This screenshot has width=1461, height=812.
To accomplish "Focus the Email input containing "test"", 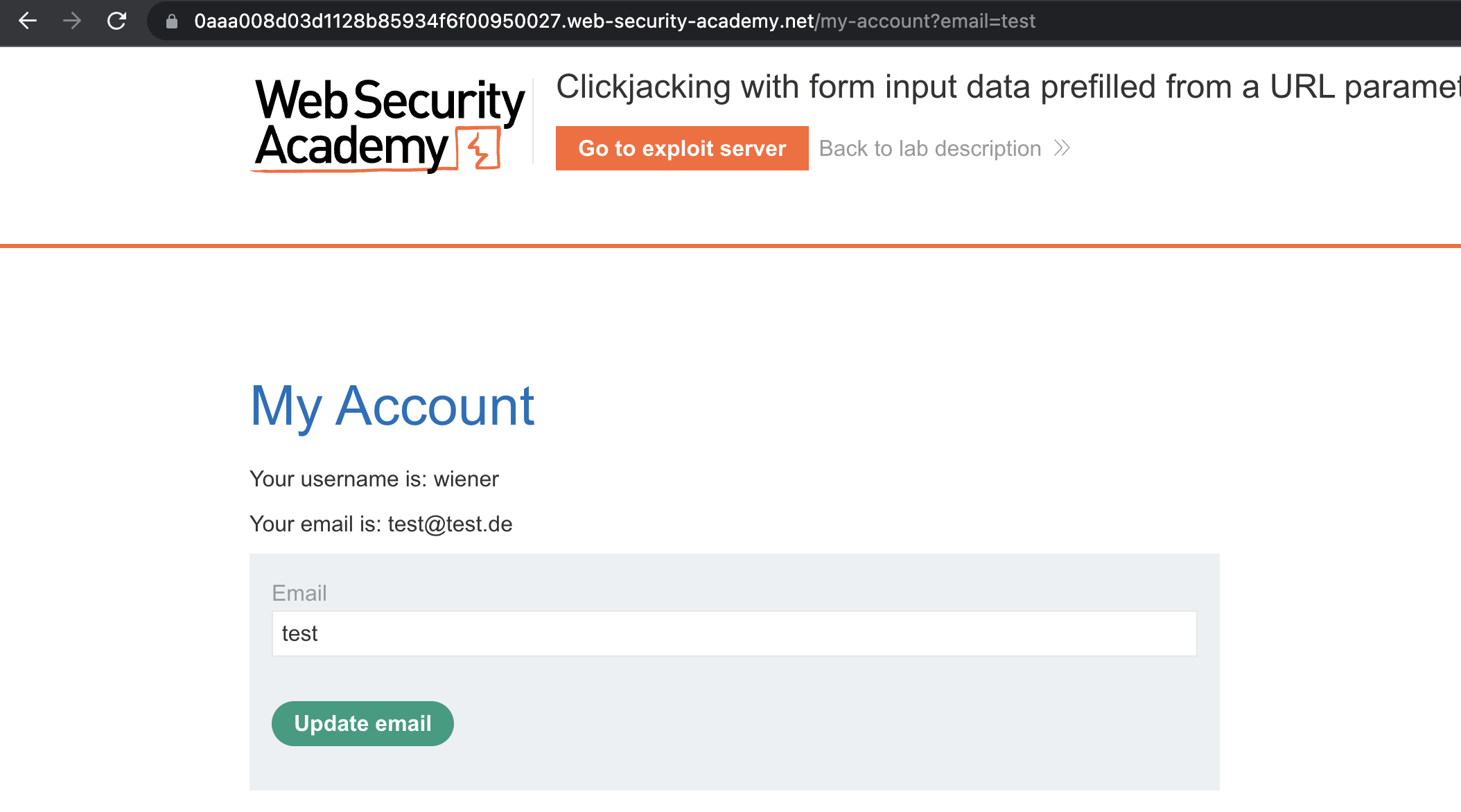I will 734,633.
